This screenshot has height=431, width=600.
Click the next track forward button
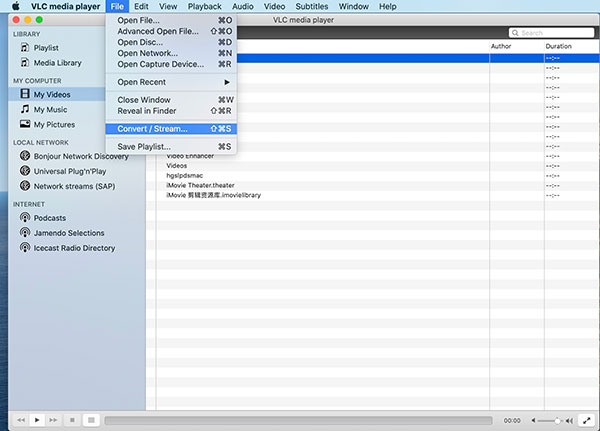53,420
